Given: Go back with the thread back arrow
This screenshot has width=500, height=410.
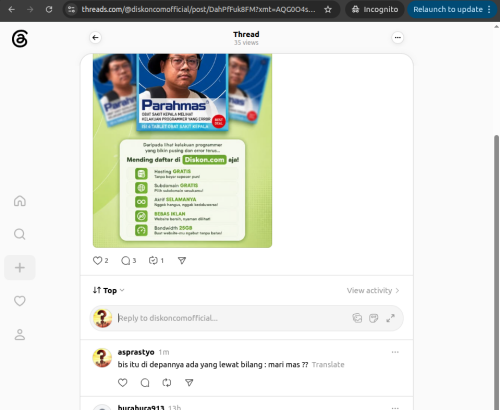Looking at the screenshot, I should (x=95, y=38).
